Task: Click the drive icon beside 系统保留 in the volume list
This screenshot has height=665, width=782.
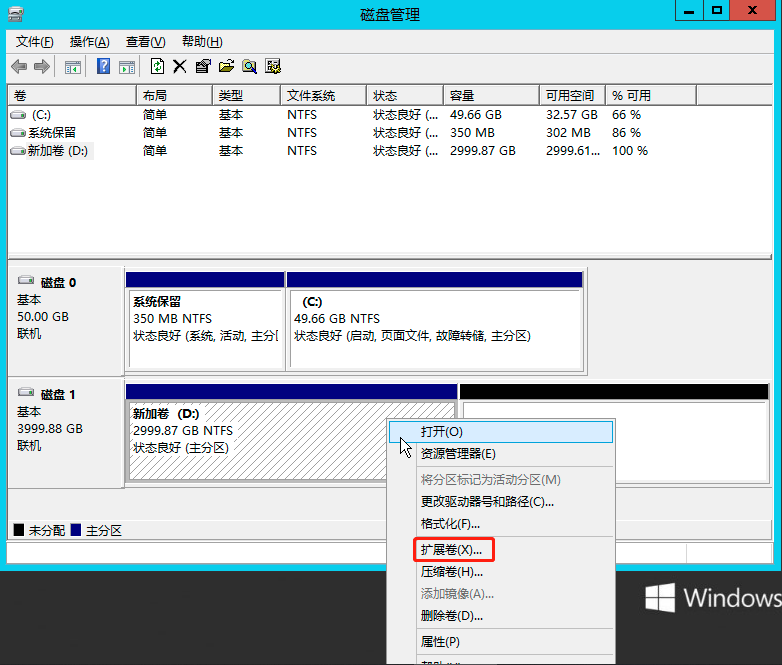Action: (x=18, y=133)
